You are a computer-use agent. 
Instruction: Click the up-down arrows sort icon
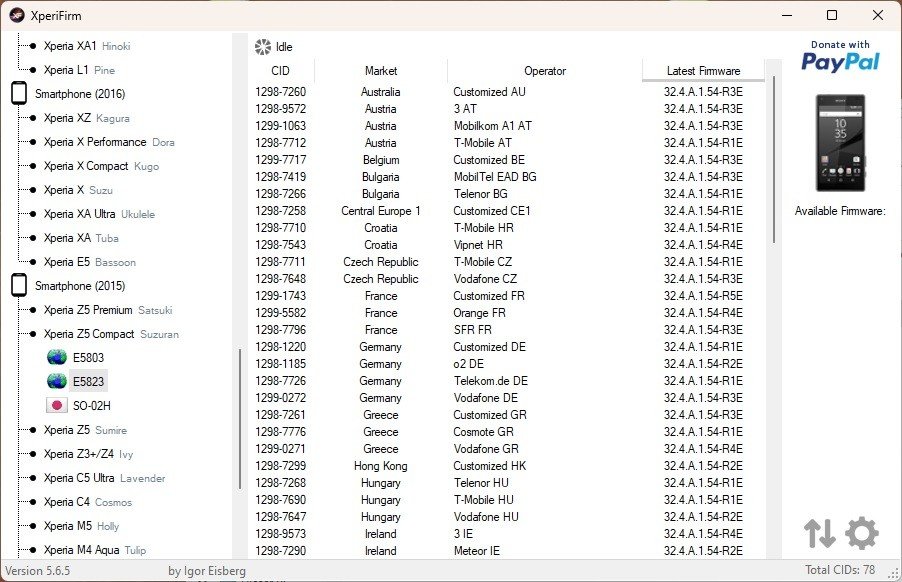pos(819,533)
